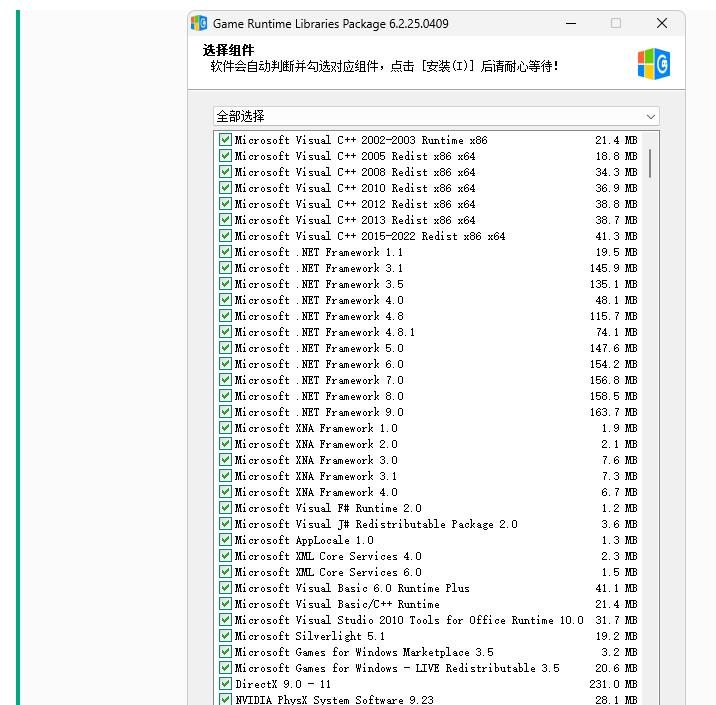This screenshot has width=716, height=705.
Task: Uncheck Games for Windows Marketplace 3.5
Action: pos(225,651)
